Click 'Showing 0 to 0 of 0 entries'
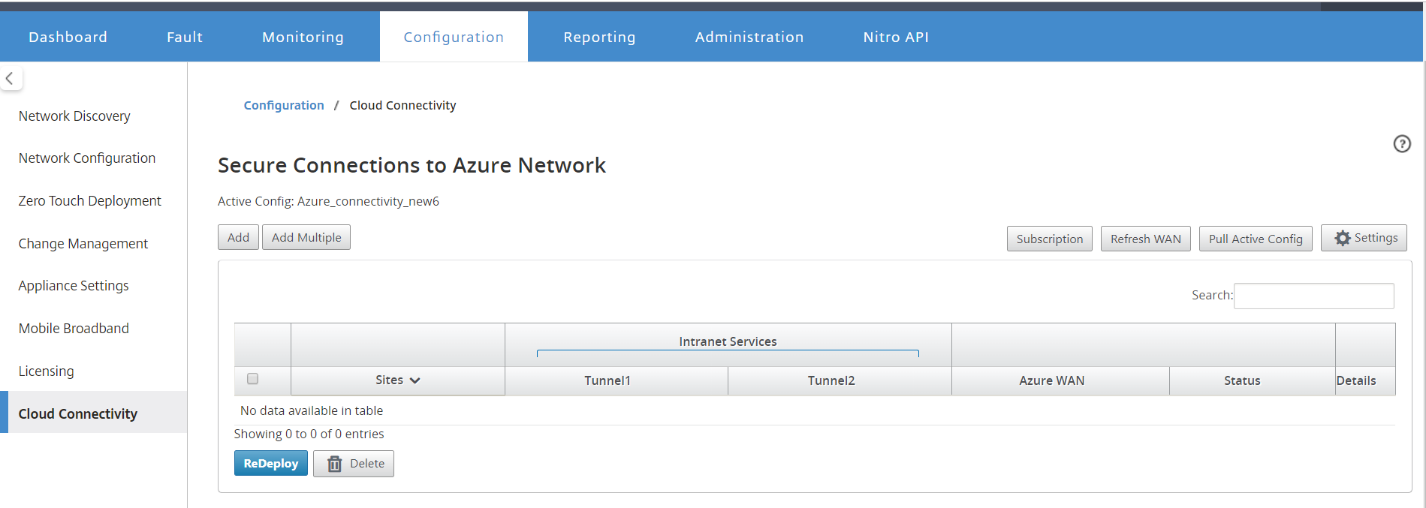 pyautogui.click(x=309, y=434)
